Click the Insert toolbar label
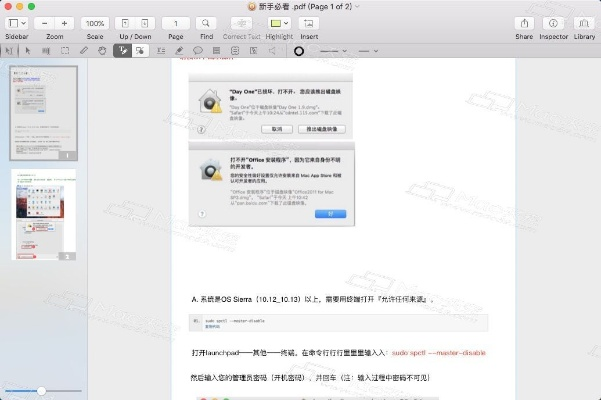601x400 pixels. point(309,37)
